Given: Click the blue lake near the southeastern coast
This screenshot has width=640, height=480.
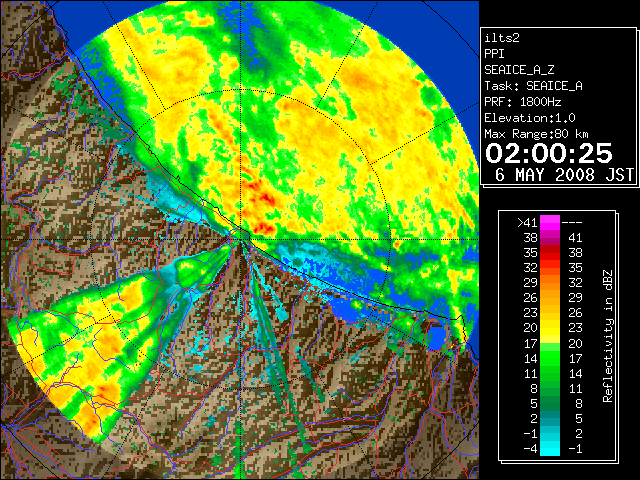Looking at the screenshot, I should 437,337.
